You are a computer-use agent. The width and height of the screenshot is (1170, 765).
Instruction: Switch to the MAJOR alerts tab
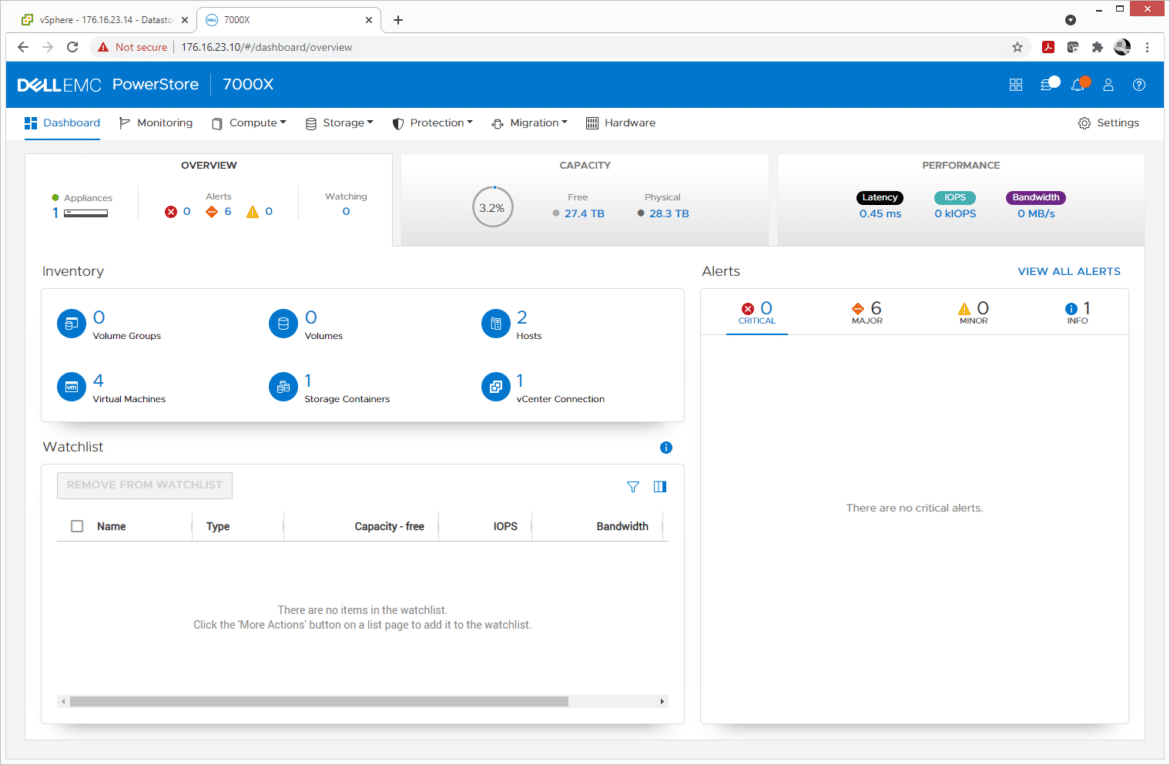[x=866, y=313]
